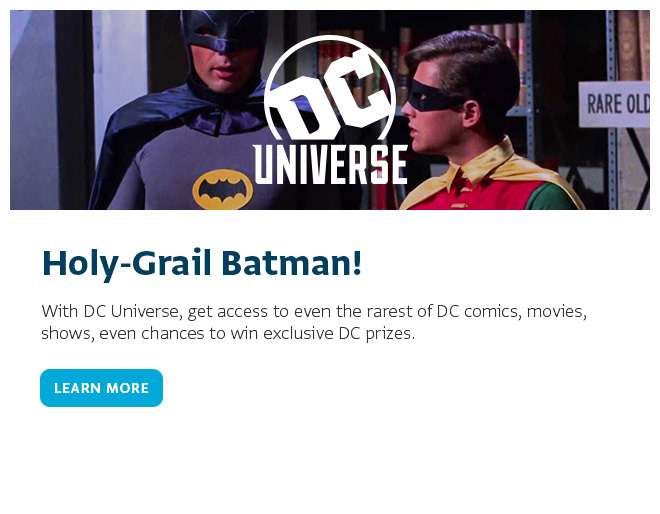Click the Holy-Grail Batman! headline
This screenshot has width=660, height=514.
point(201,264)
